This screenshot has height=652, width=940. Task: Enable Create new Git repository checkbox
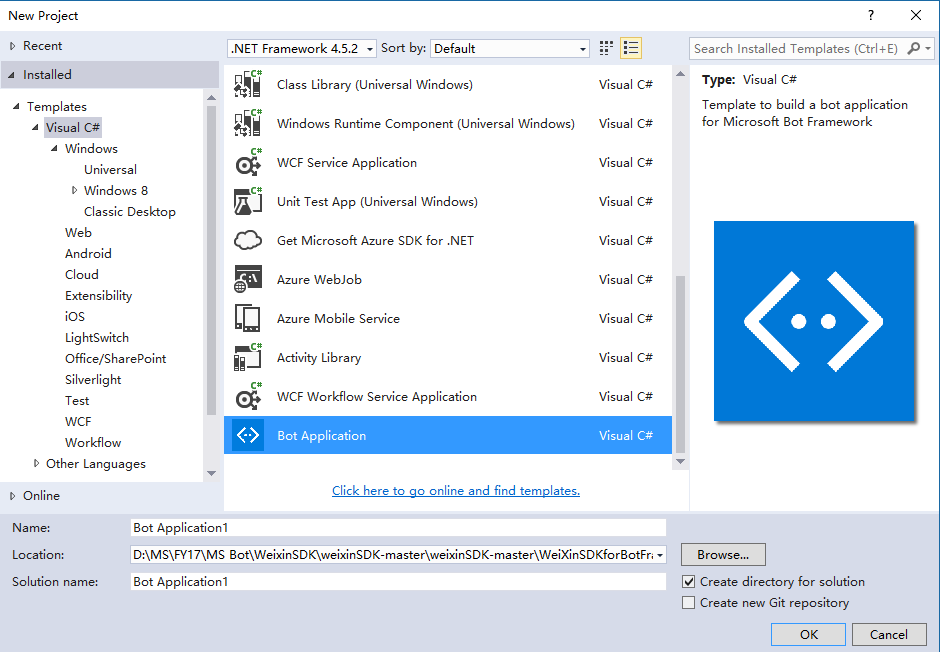(x=689, y=602)
